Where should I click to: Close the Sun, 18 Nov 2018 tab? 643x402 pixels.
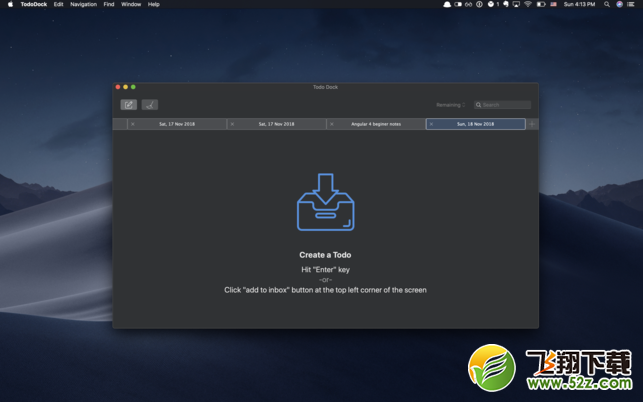click(431, 124)
